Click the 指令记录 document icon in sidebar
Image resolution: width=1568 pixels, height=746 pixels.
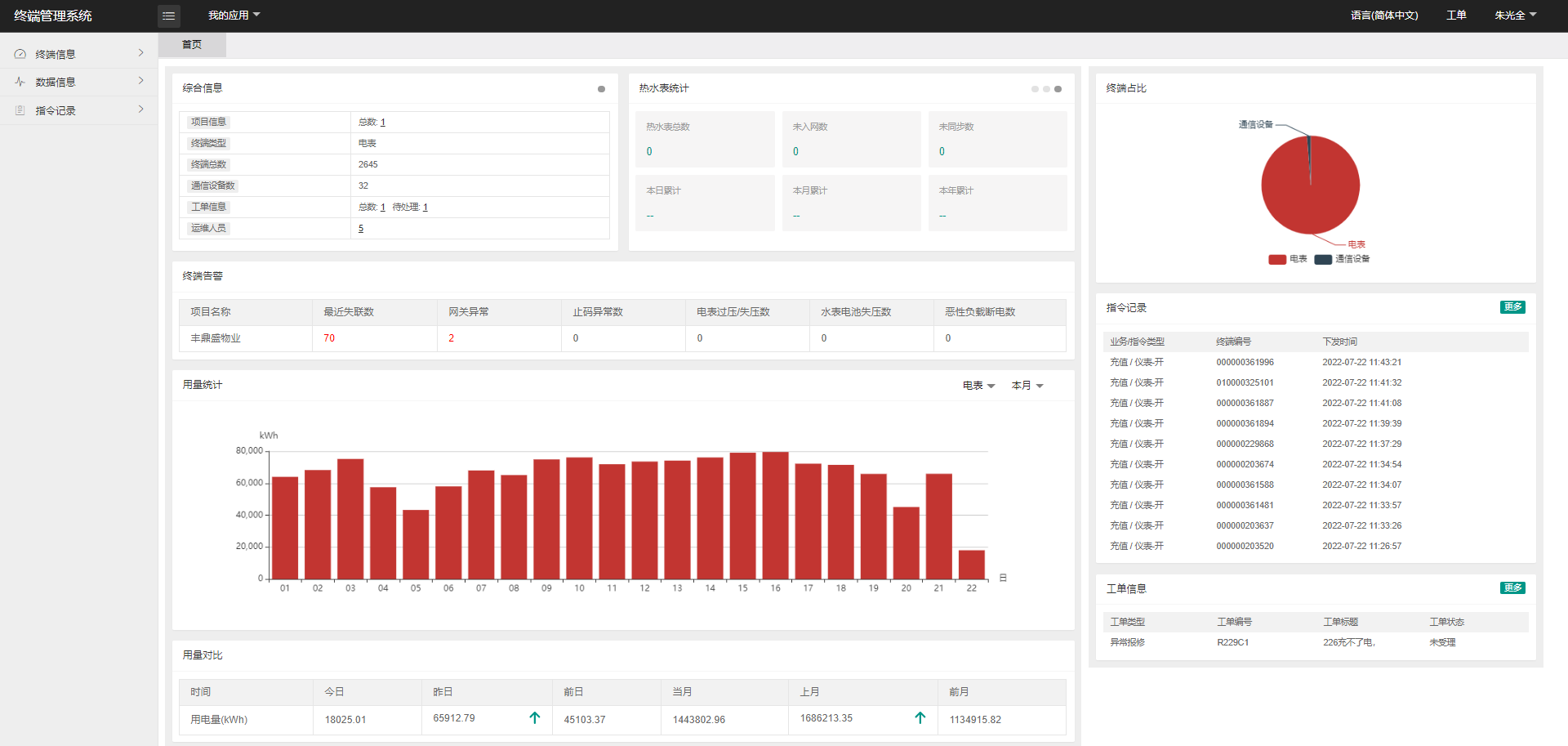click(x=20, y=110)
